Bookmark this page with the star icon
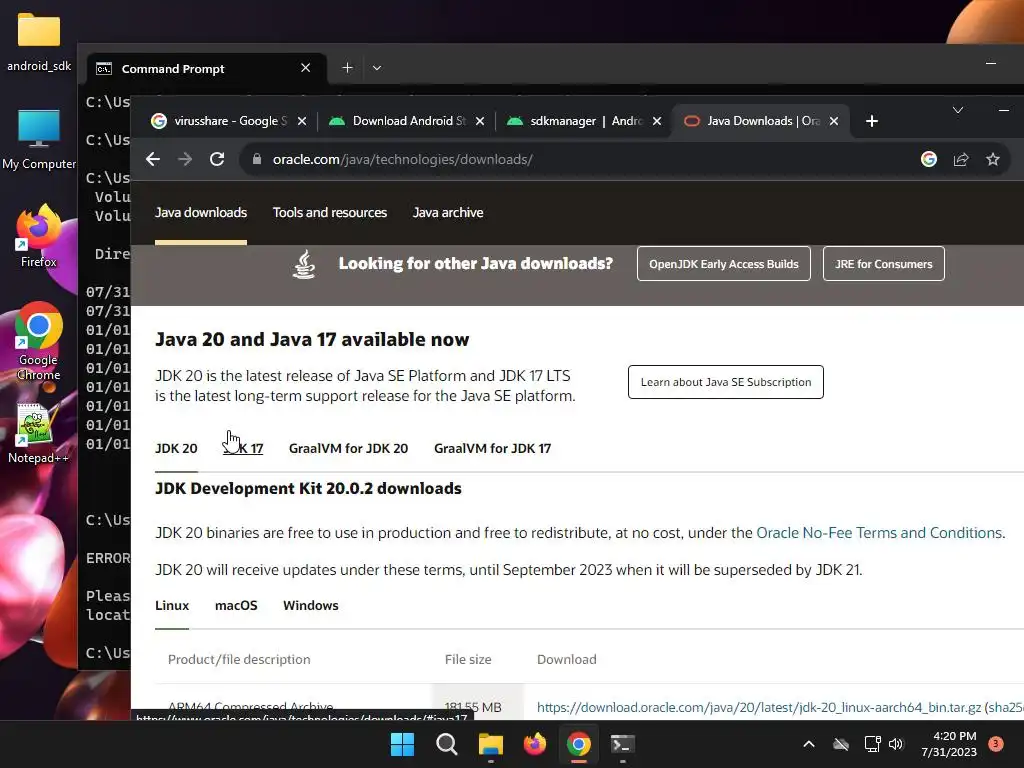Screen dimensions: 1024x768 point(993,159)
